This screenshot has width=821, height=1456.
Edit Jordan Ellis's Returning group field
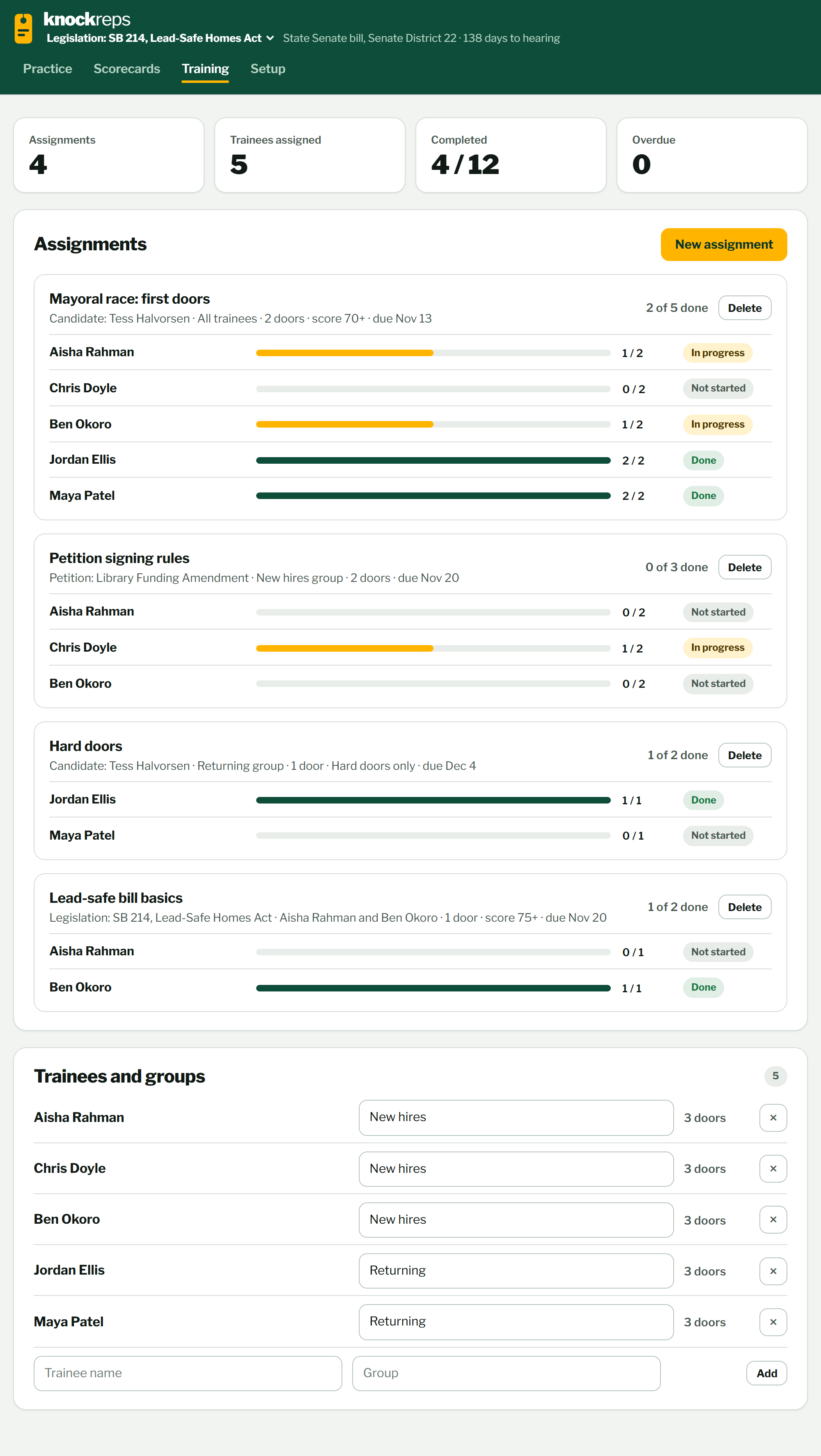(516, 1271)
